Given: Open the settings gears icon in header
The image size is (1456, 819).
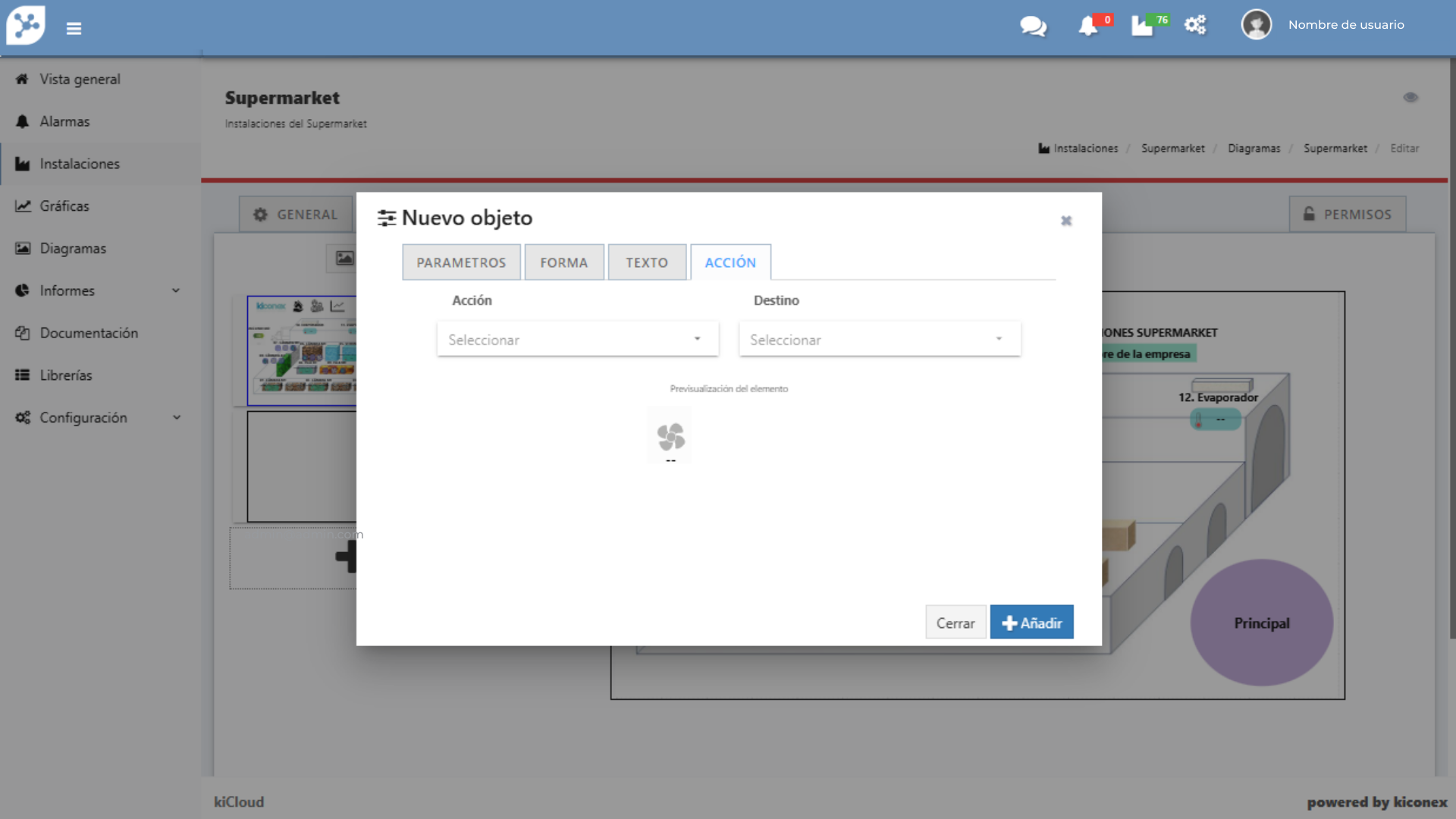Looking at the screenshot, I should pyautogui.click(x=1195, y=25).
